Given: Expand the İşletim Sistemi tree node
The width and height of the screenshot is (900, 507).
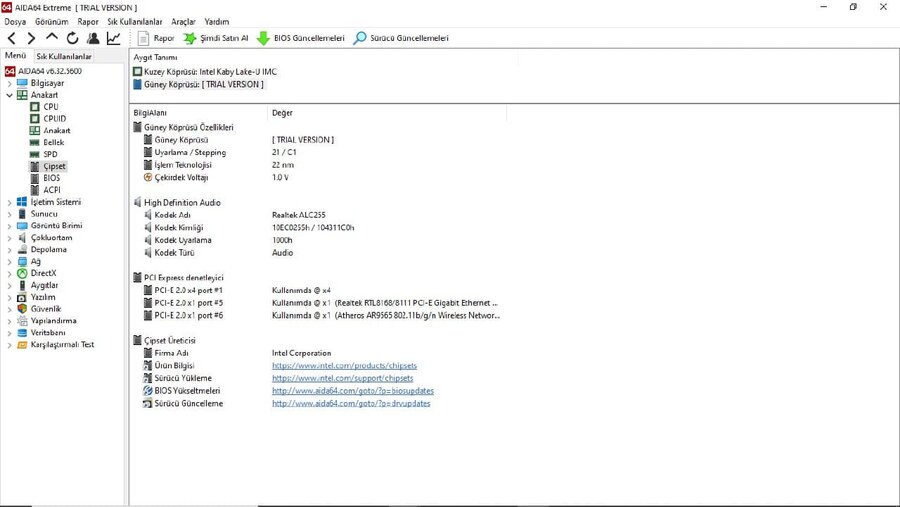Looking at the screenshot, I should [x=9, y=202].
